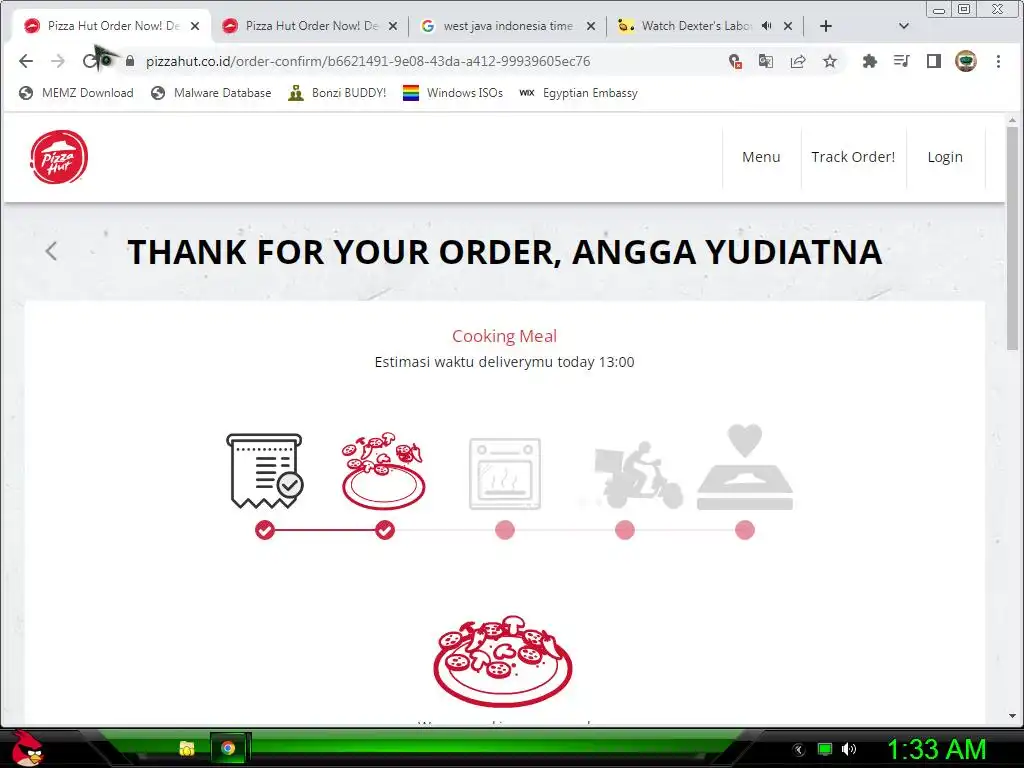Click the red pizza toppings step icon
Viewport: 1024px width, 768px height.
point(383,470)
